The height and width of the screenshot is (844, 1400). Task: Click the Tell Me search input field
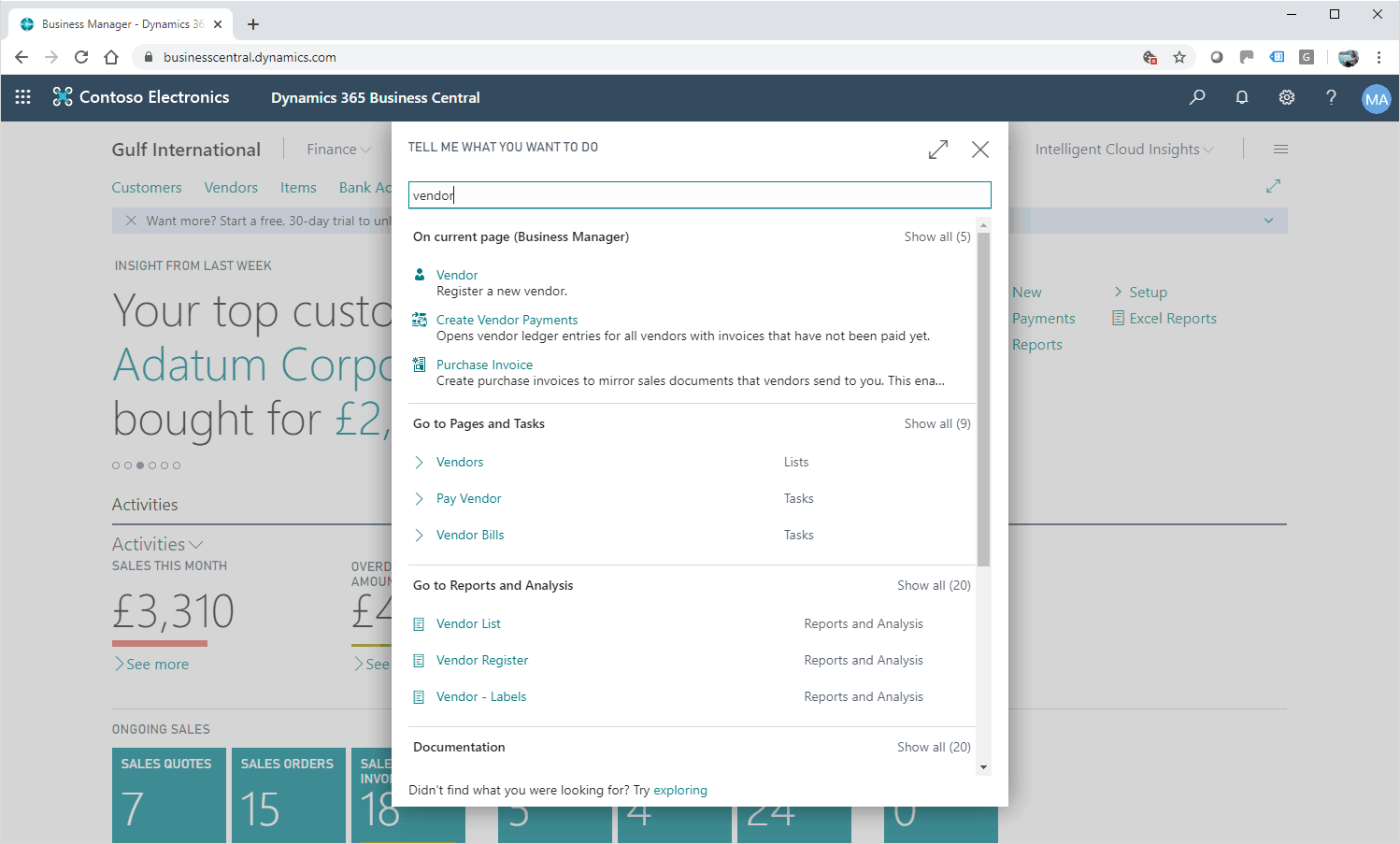[700, 195]
